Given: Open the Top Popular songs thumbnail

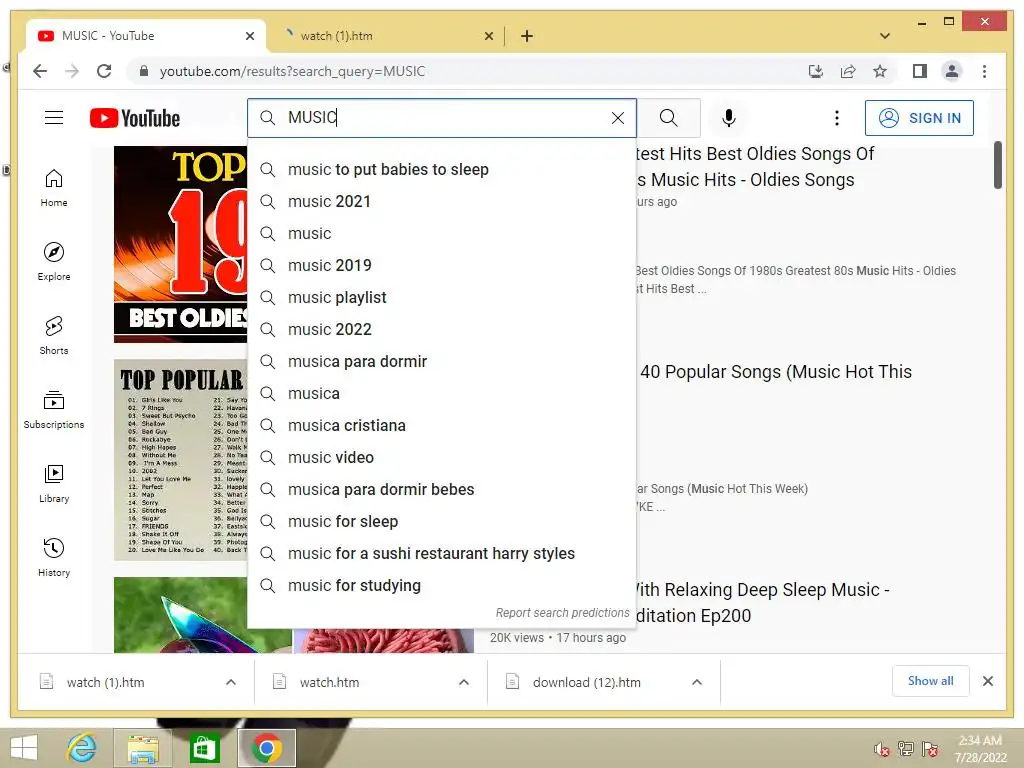Looking at the screenshot, I should [180, 460].
